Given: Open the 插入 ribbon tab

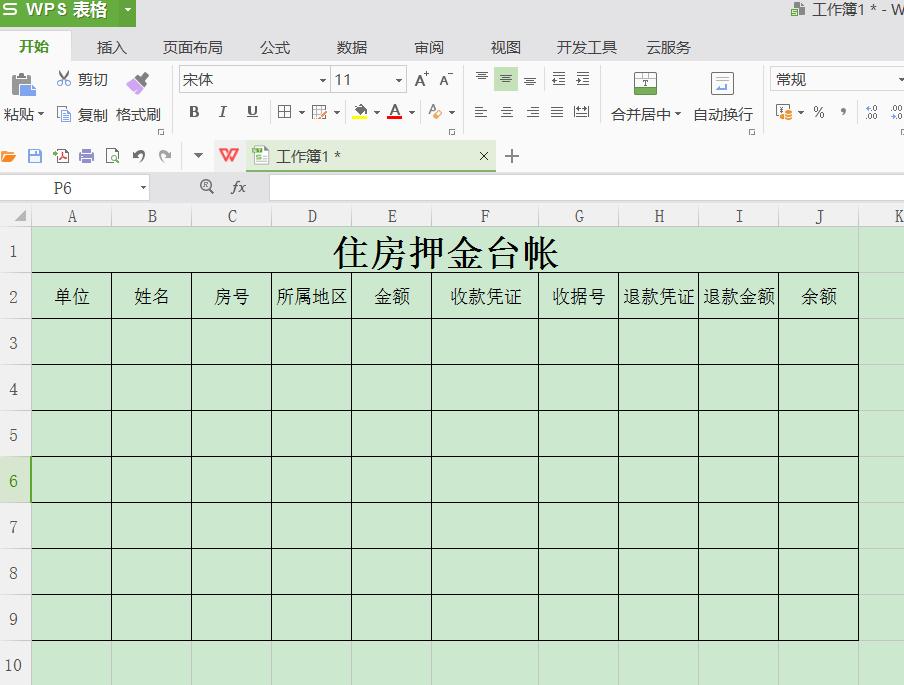Looking at the screenshot, I should click(111, 46).
